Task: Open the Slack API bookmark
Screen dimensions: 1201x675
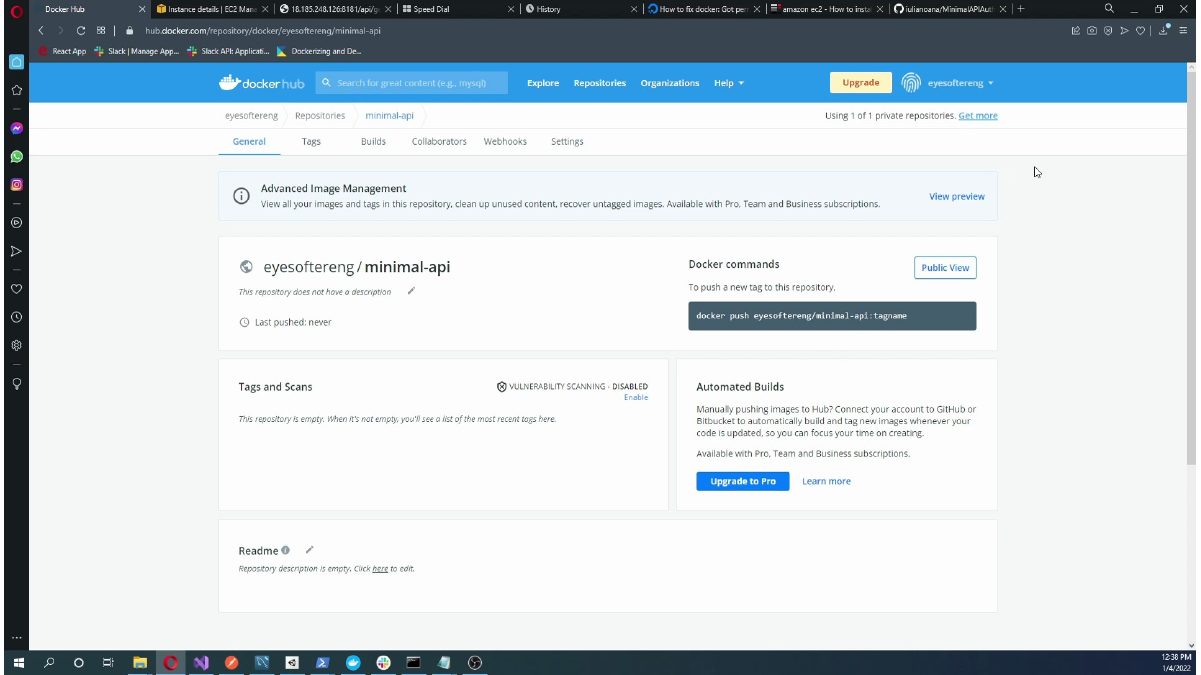Action: click(x=229, y=51)
